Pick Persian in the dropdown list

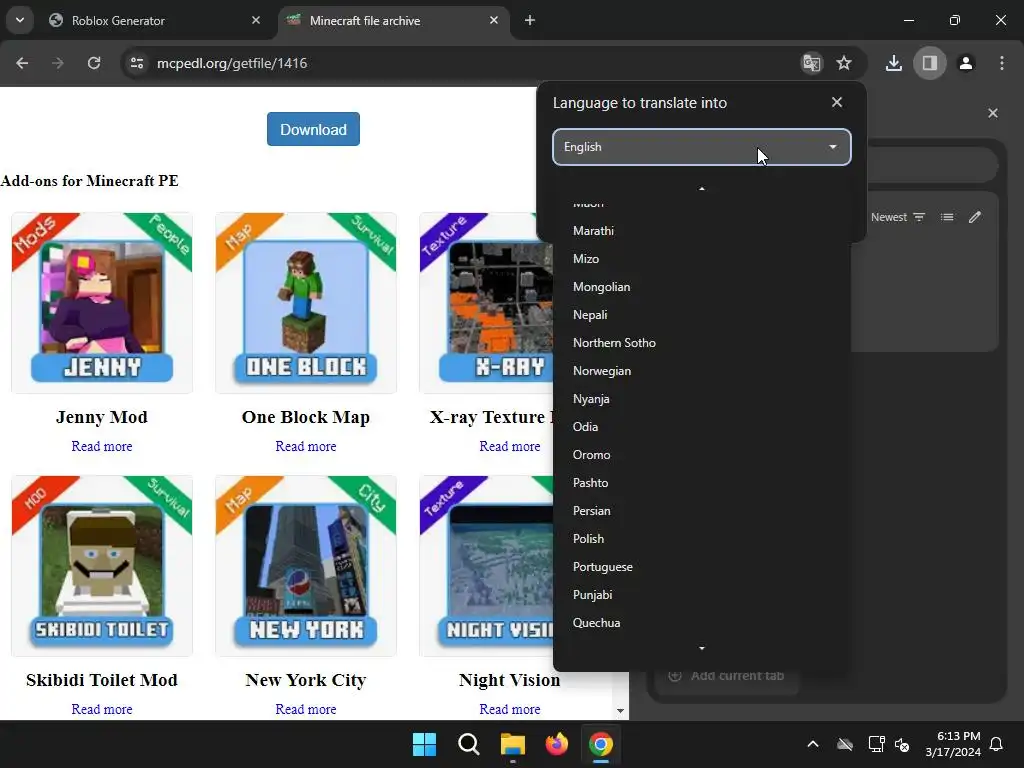(x=701, y=511)
